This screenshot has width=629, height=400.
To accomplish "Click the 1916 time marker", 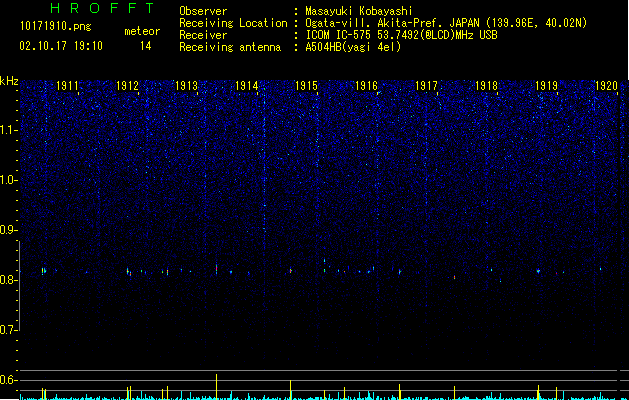I will click(x=367, y=86).
